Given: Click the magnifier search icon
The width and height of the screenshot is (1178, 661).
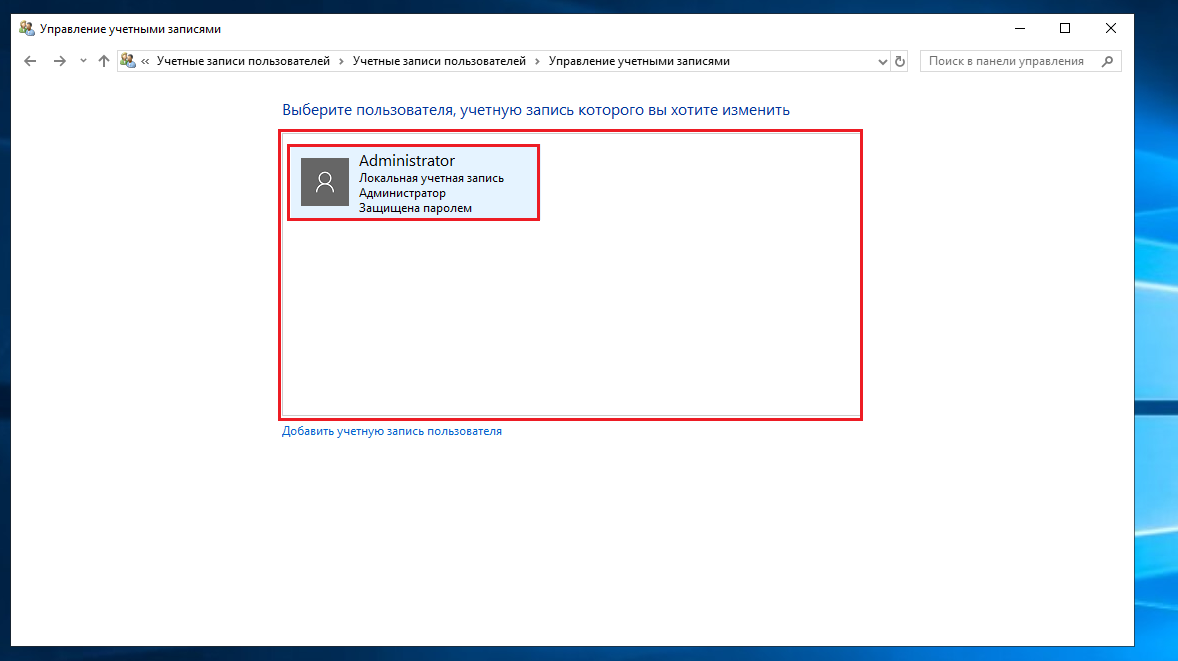Looking at the screenshot, I should [1107, 61].
